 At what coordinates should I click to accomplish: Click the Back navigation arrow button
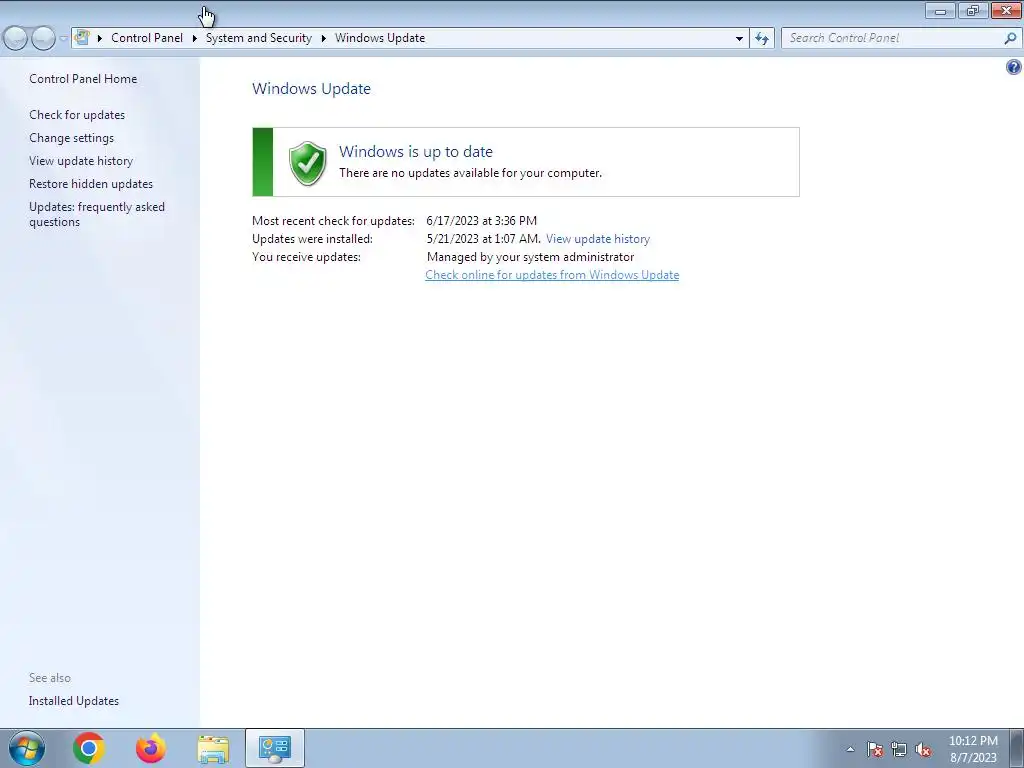(x=16, y=38)
